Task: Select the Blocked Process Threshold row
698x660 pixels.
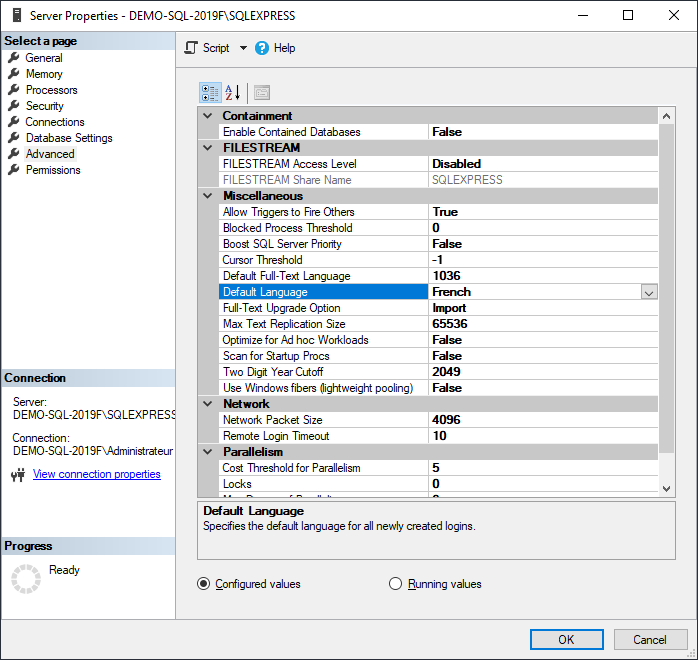Action: [x=438, y=228]
